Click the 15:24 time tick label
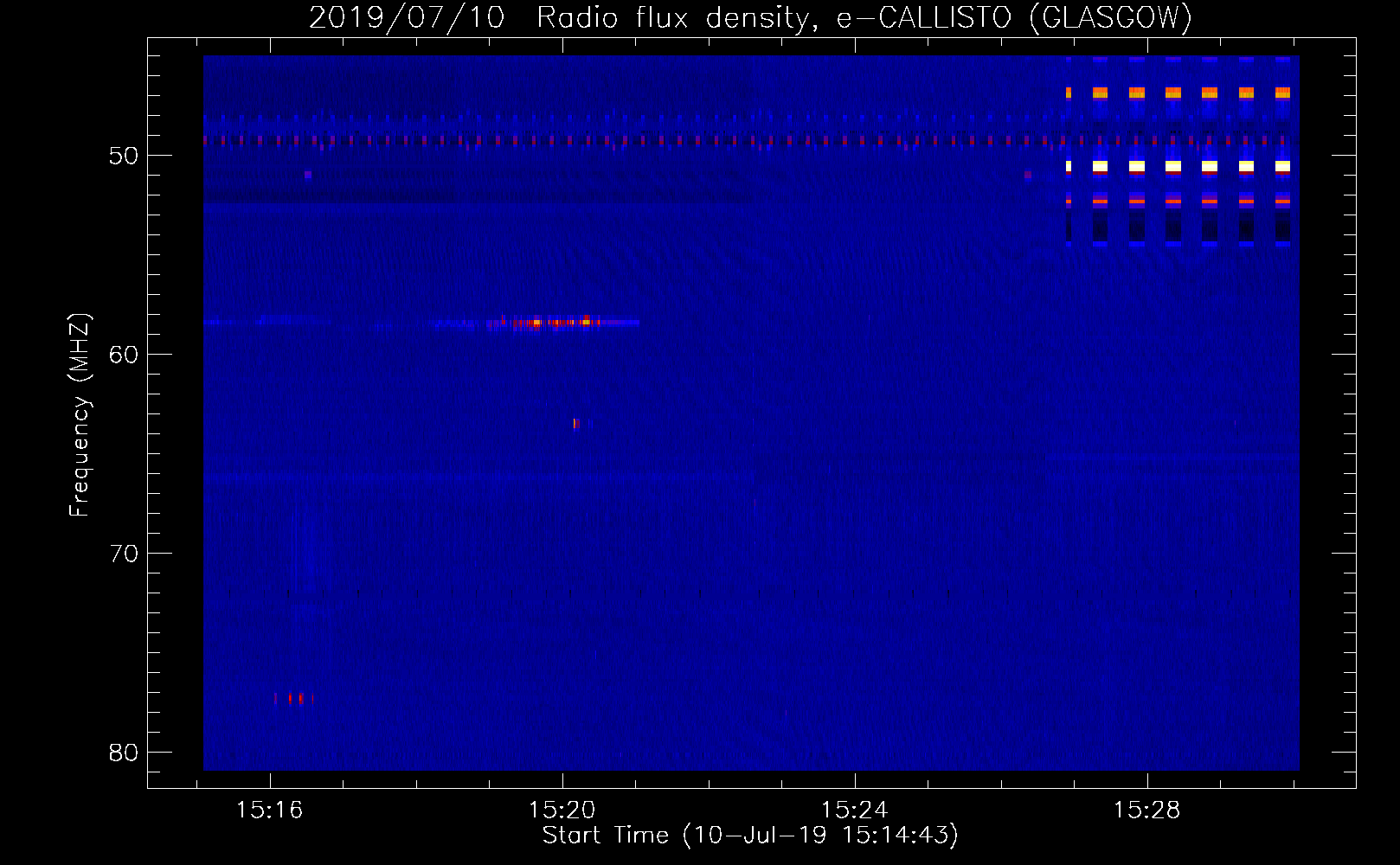Viewport: 1400px width, 865px height. [855, 811]
